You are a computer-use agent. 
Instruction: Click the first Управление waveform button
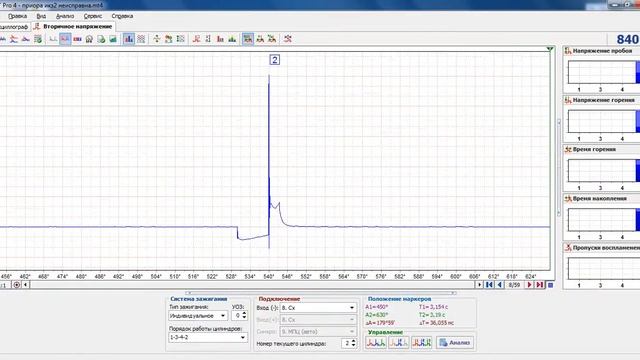pyautogui.click(x=375, y=342)
